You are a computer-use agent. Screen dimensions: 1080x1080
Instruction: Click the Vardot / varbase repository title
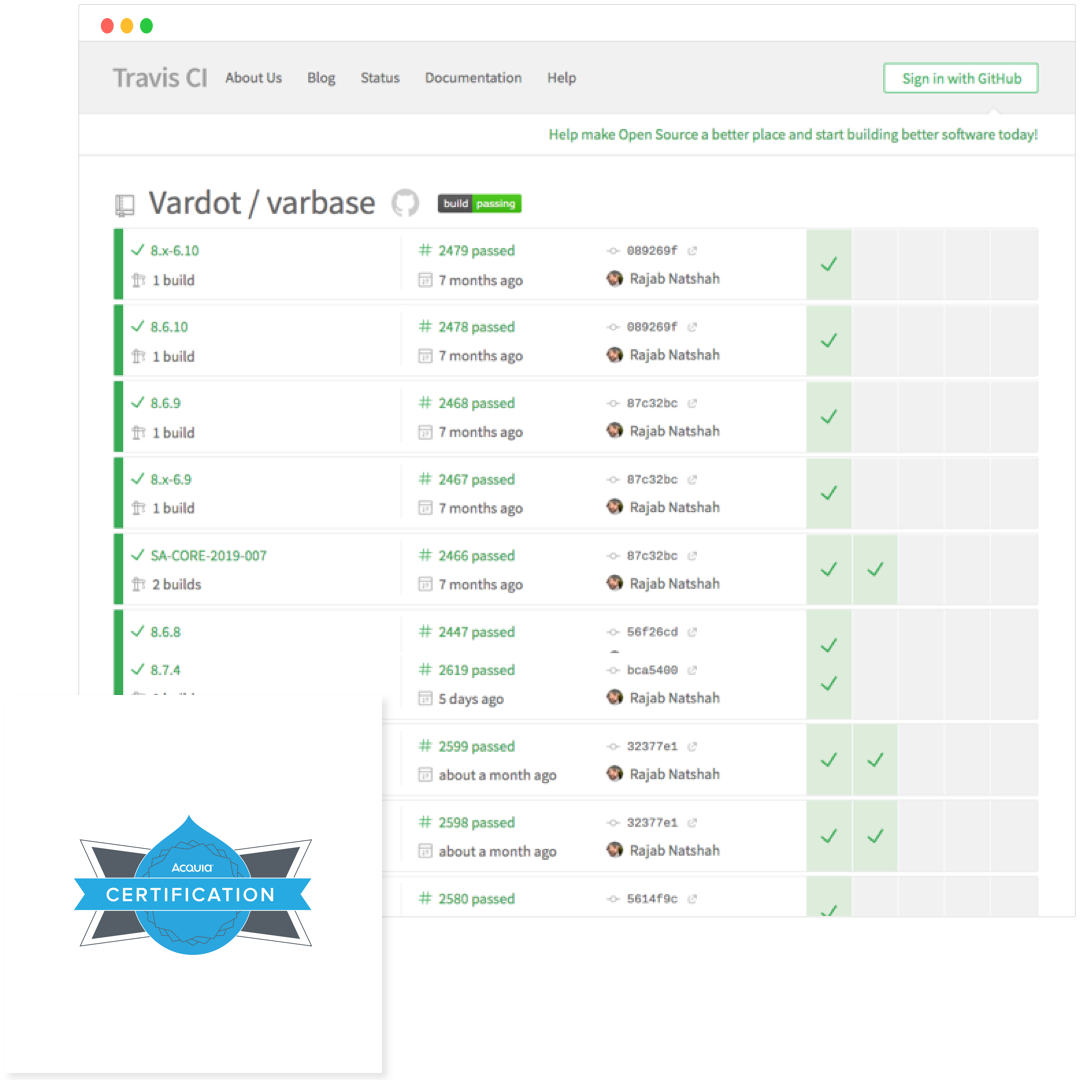(x=262, y=203)
